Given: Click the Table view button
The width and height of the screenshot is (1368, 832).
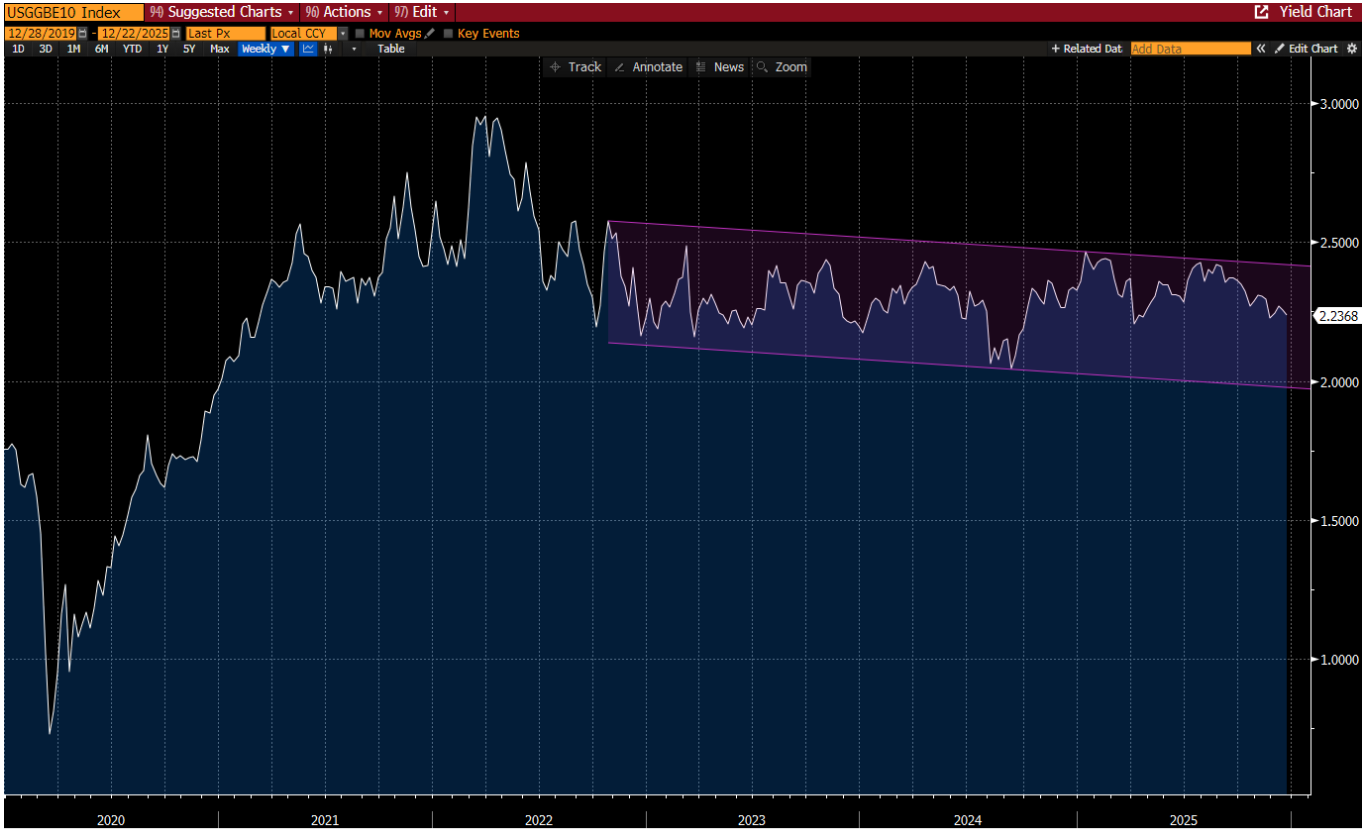Looking at the screenshot, I should [x=391, y=49].
